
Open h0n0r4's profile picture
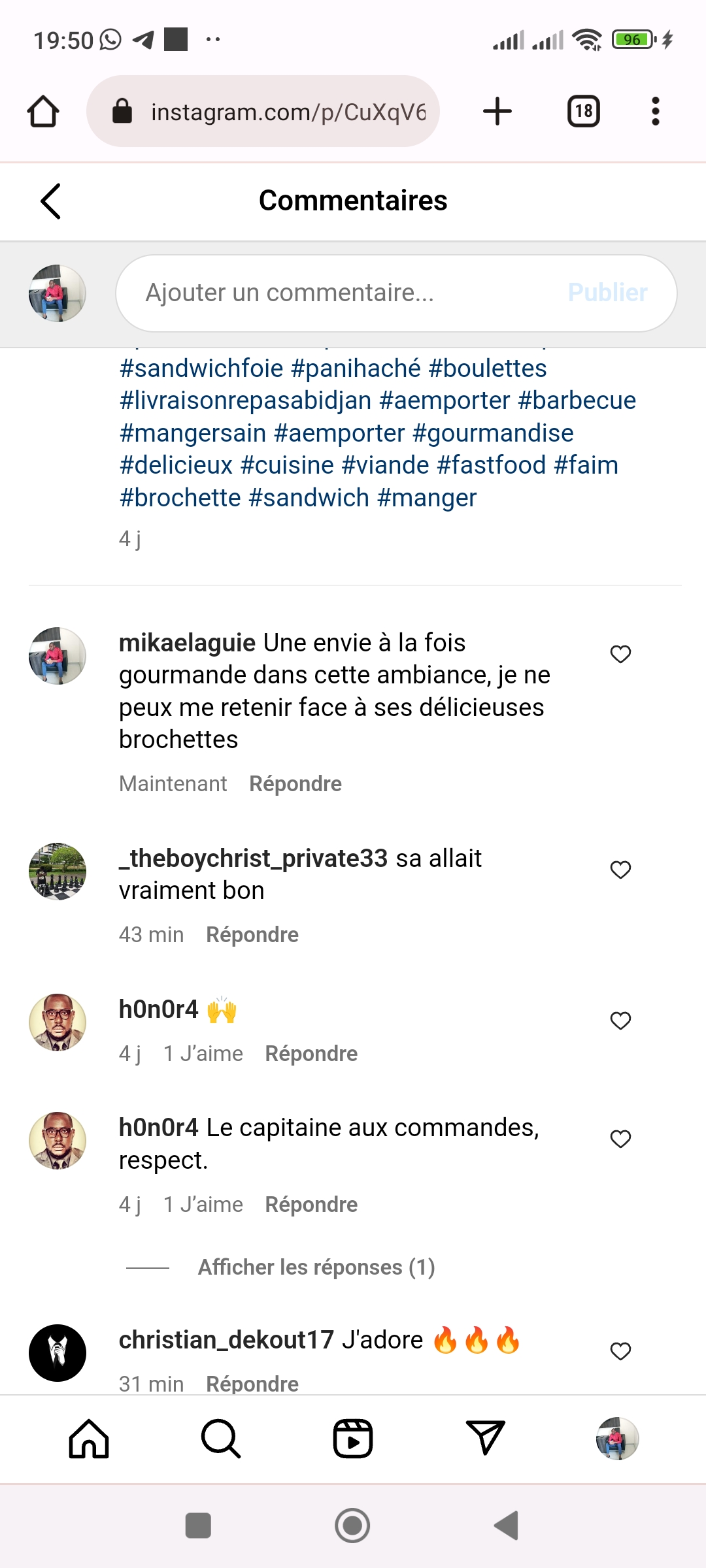[58, 1022]
